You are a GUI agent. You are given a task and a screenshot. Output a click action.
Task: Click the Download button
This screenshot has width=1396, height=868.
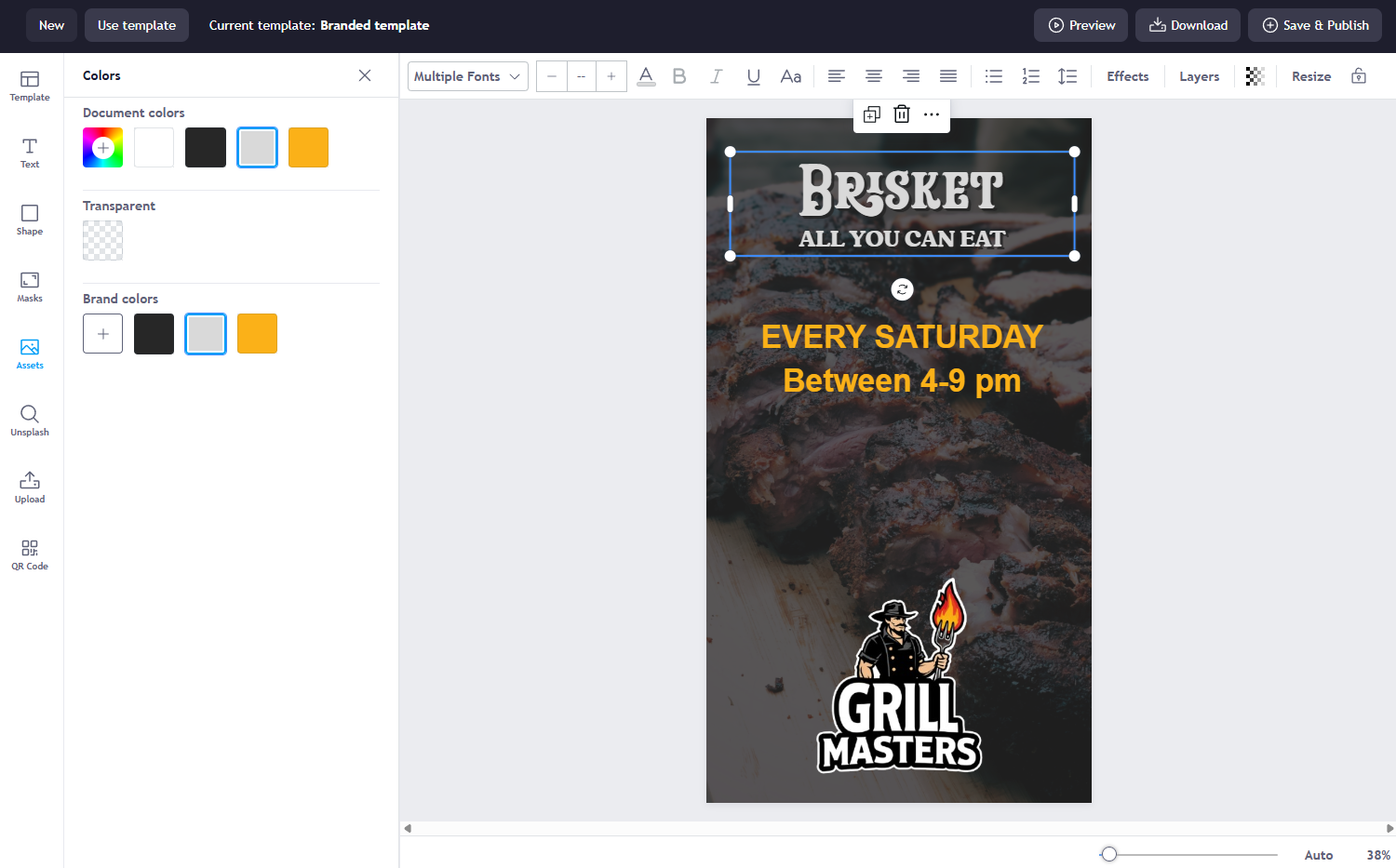pyautogui.click(x=1188, y=25)
